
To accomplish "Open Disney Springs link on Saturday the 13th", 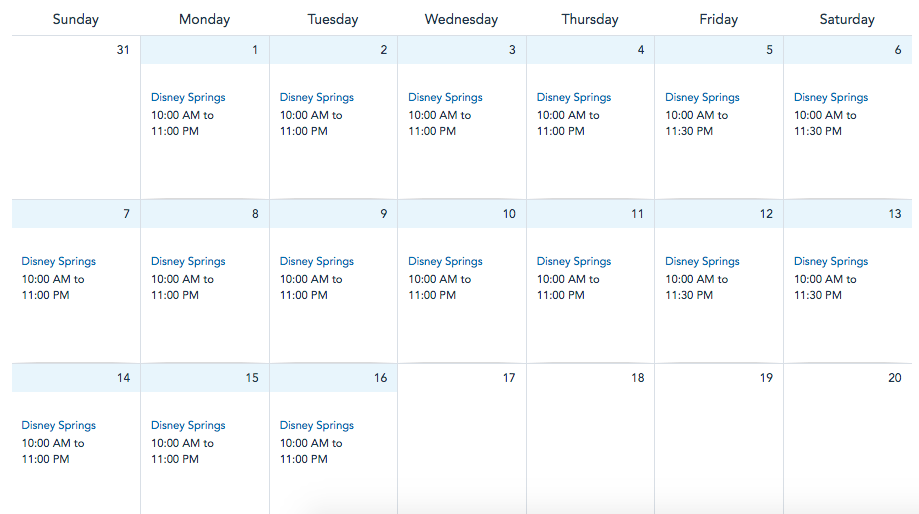I will (x=831, y=261).
